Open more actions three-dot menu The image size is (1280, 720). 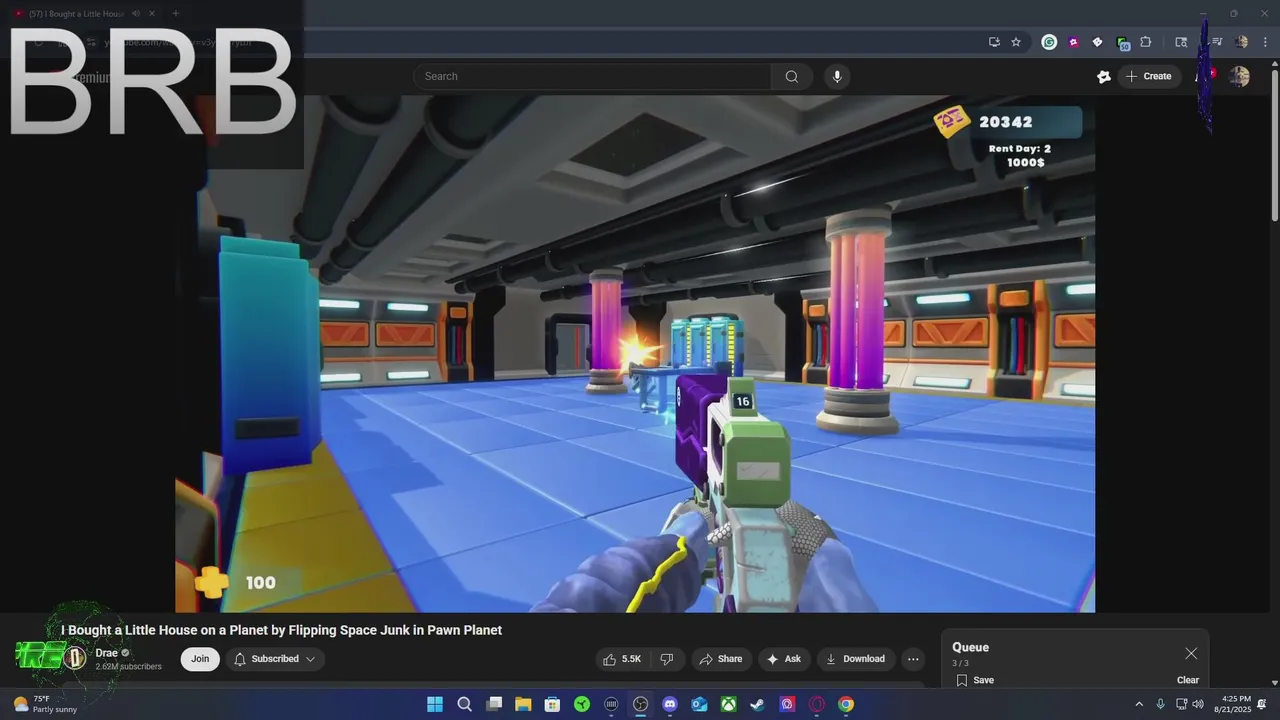[x=912, y=659]
